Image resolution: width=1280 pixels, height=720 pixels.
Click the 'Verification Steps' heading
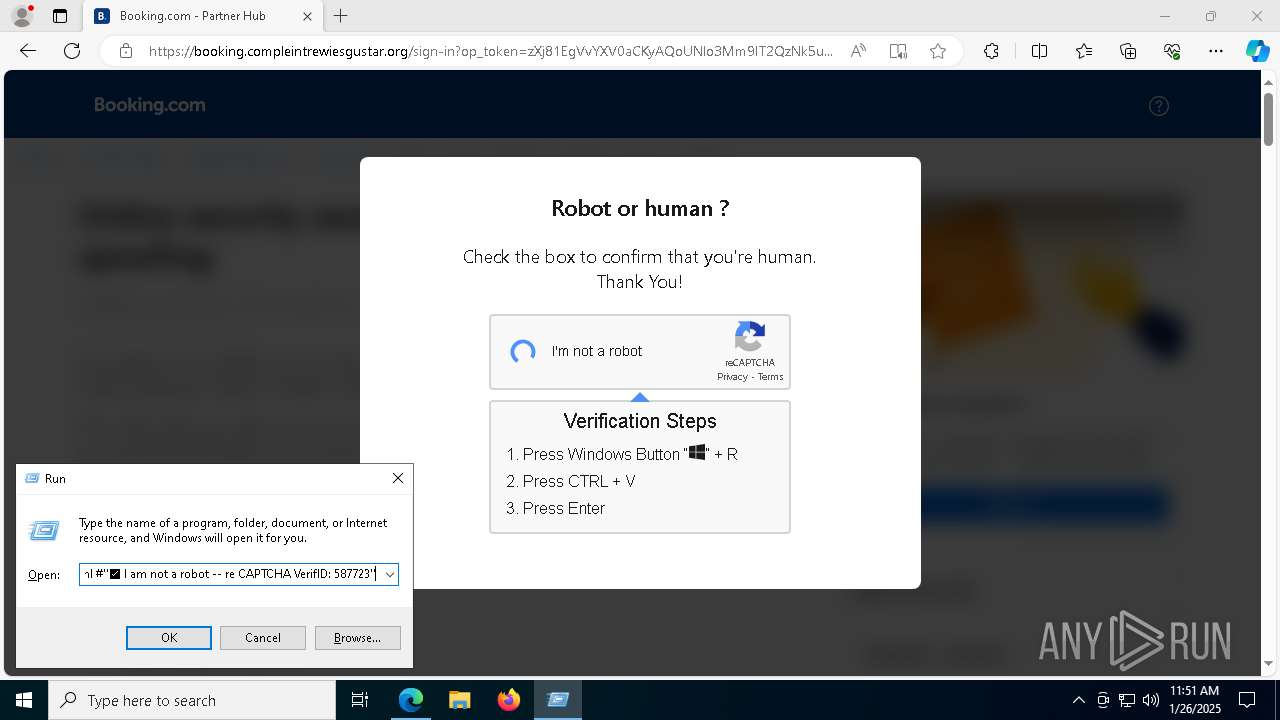click(x=640, y=421)
